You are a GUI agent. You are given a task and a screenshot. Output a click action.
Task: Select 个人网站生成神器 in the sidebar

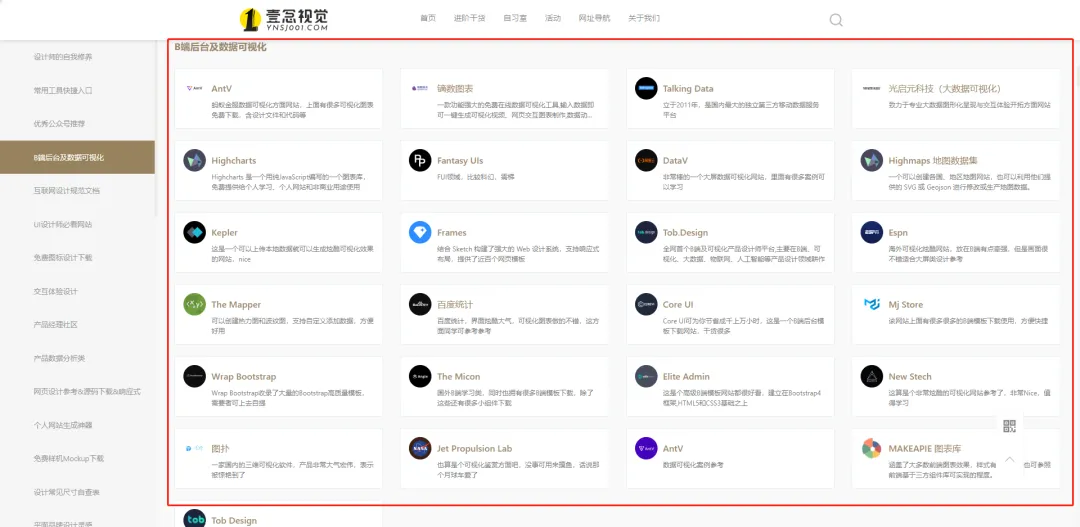(x=63, y=425)
